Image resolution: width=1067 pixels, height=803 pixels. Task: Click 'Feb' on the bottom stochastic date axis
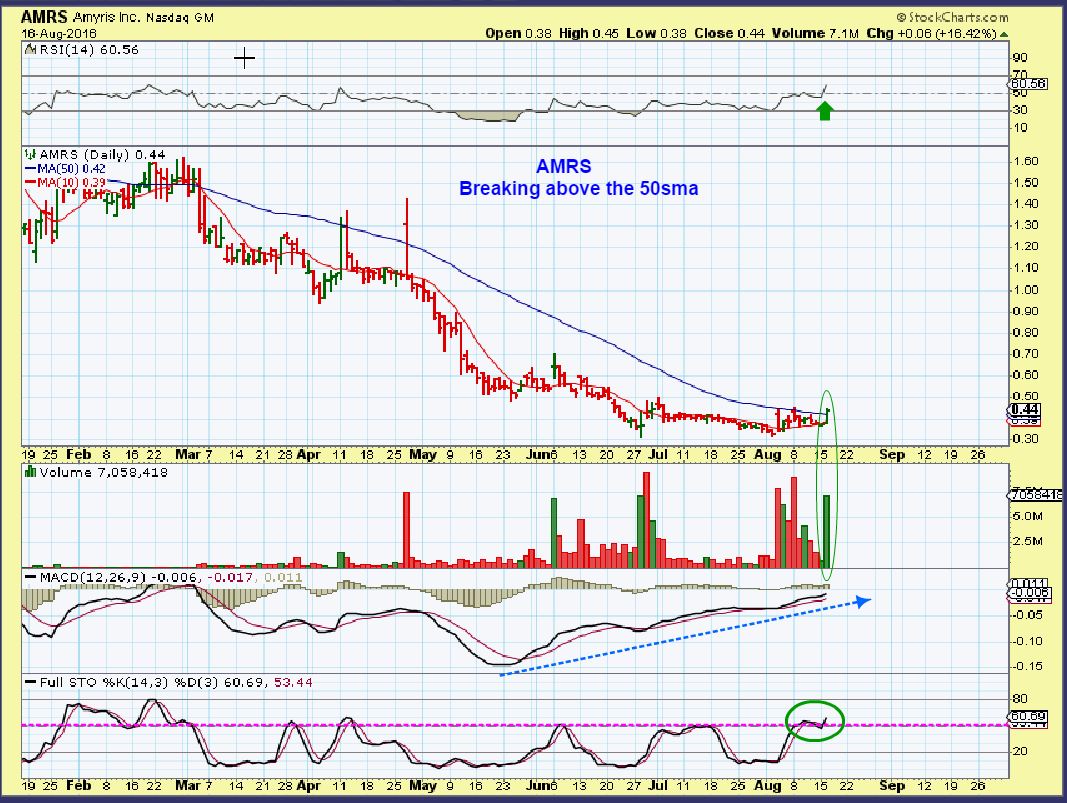point(79,785)
